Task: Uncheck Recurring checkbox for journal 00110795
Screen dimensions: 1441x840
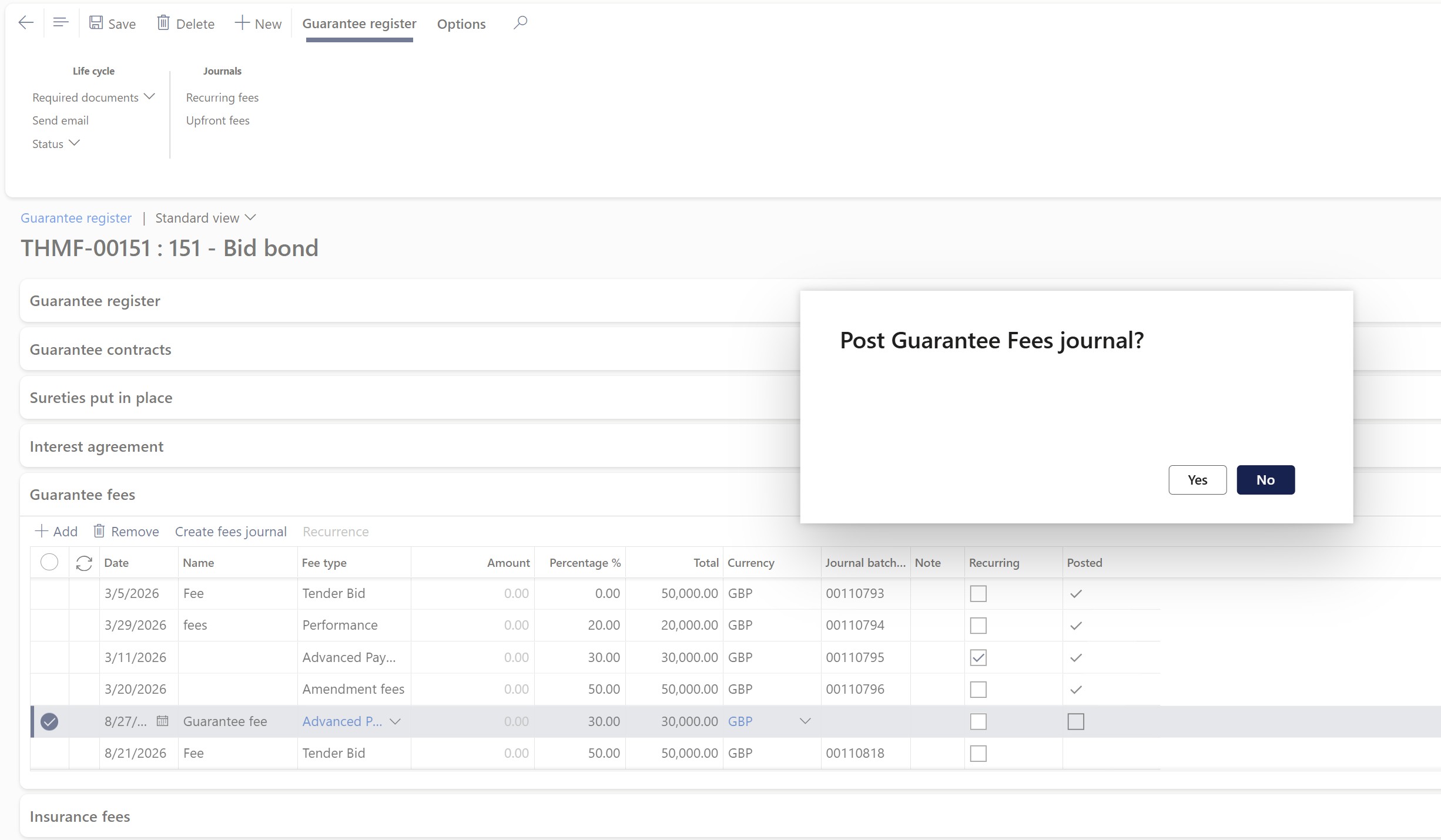Action: tap(978, 658)
